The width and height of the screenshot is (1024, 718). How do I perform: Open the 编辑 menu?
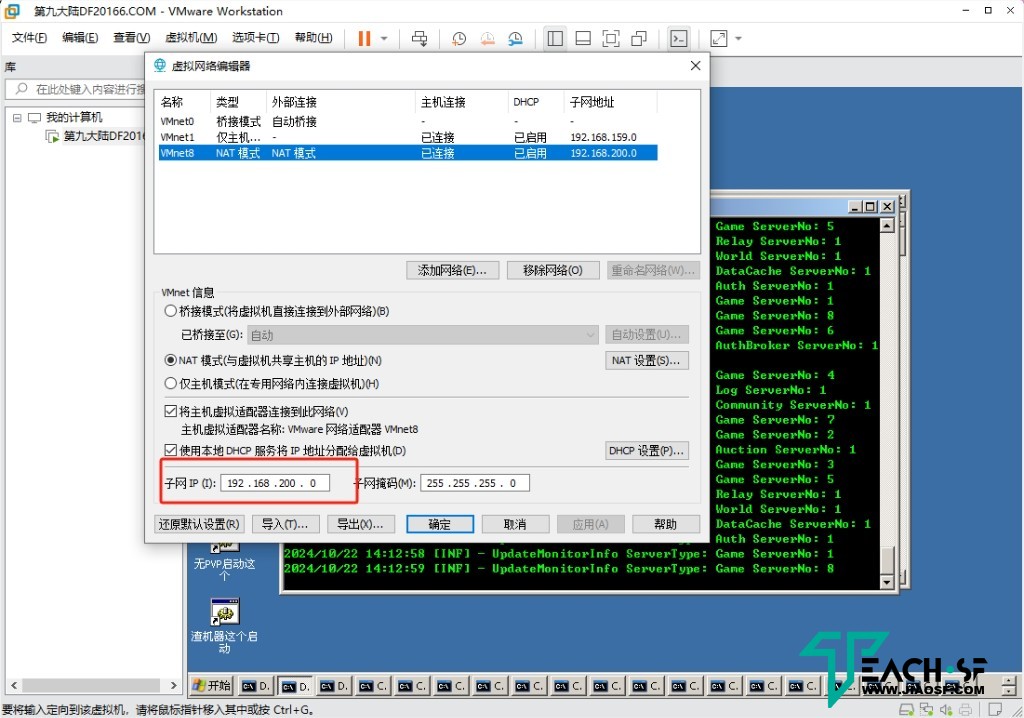coord(80,38)
